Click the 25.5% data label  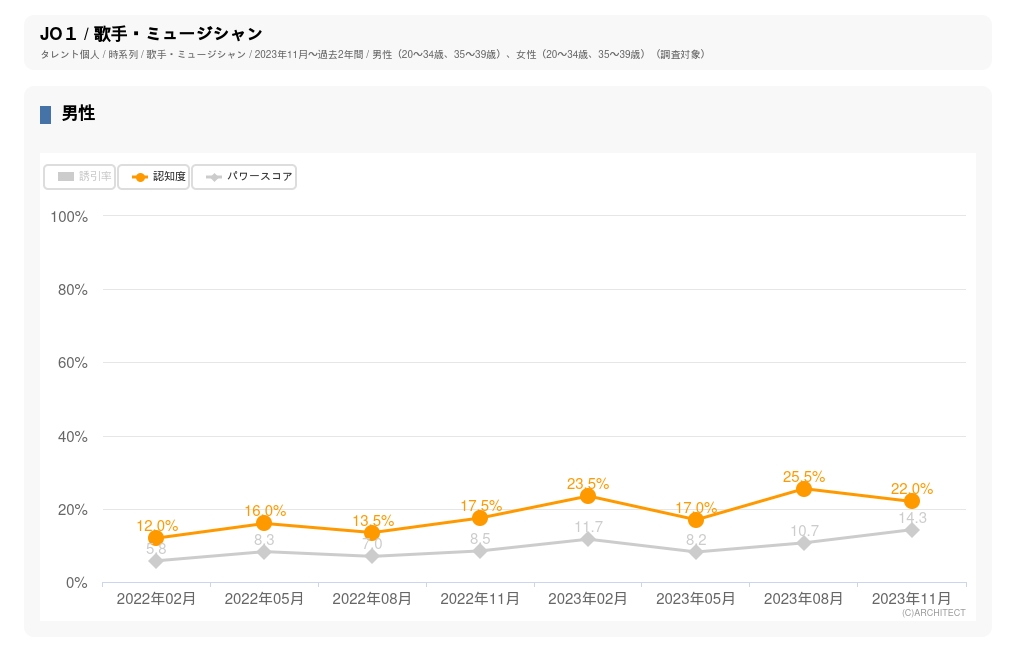point(804,477)
